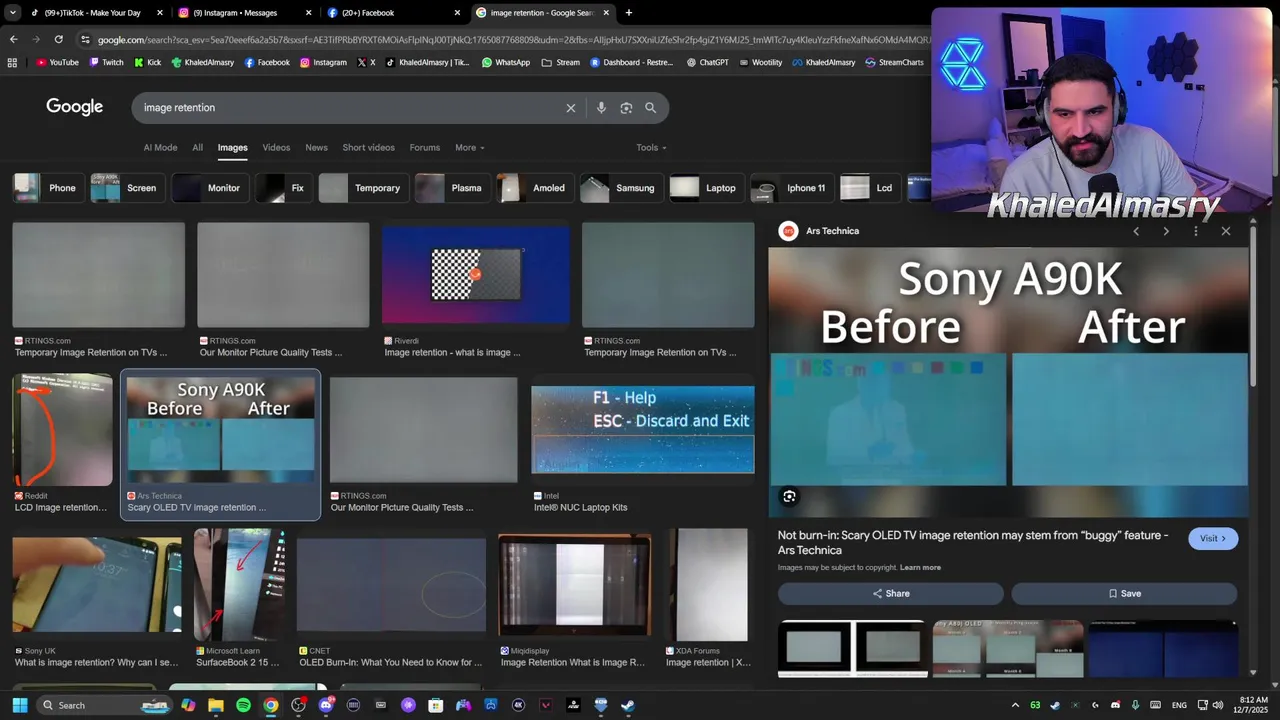Open the volume control in system tray

pos(1219,705)
